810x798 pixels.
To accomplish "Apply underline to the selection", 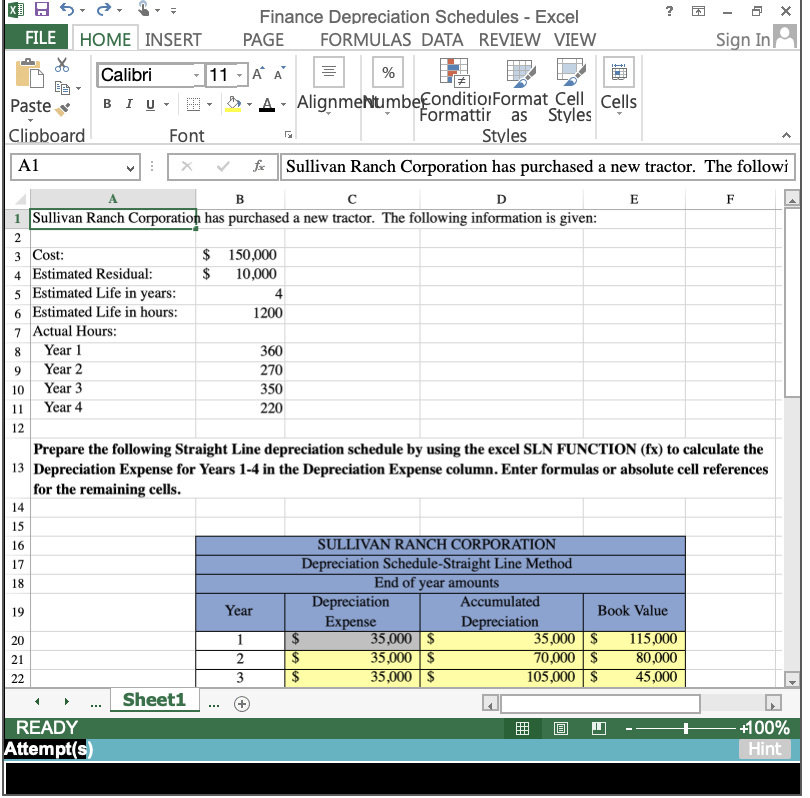I will pos(151,104).
